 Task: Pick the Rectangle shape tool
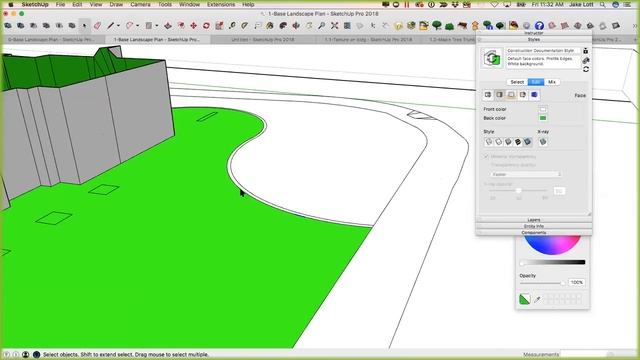[x=149, y=25]
